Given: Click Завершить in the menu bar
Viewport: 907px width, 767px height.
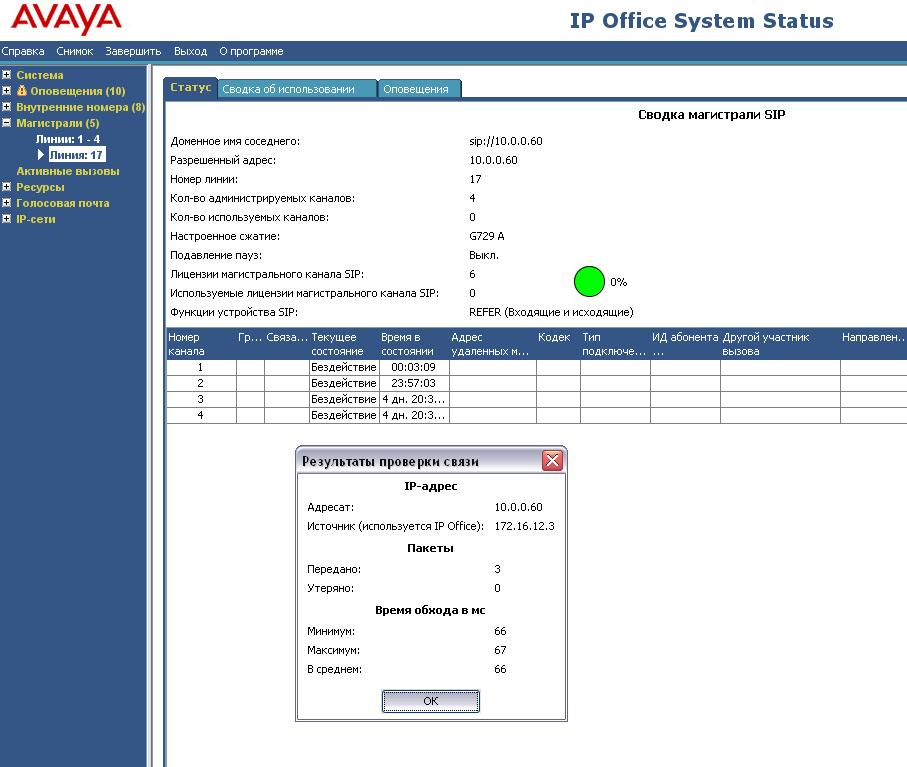Looking at the screenshot, I should (x=133, y=51).
